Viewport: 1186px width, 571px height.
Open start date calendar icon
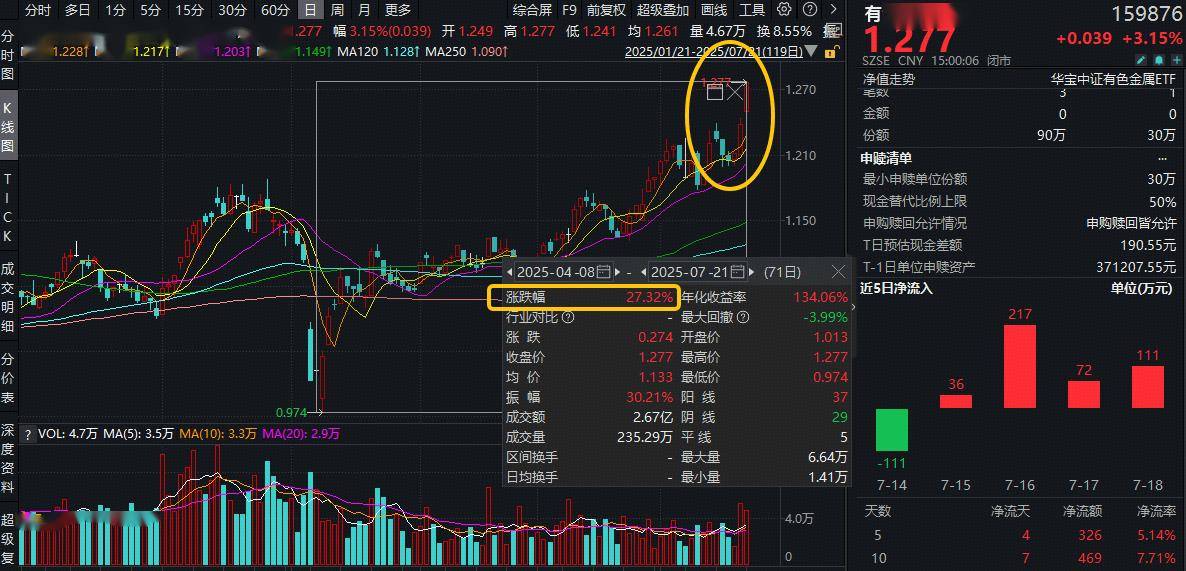point(604,272)
